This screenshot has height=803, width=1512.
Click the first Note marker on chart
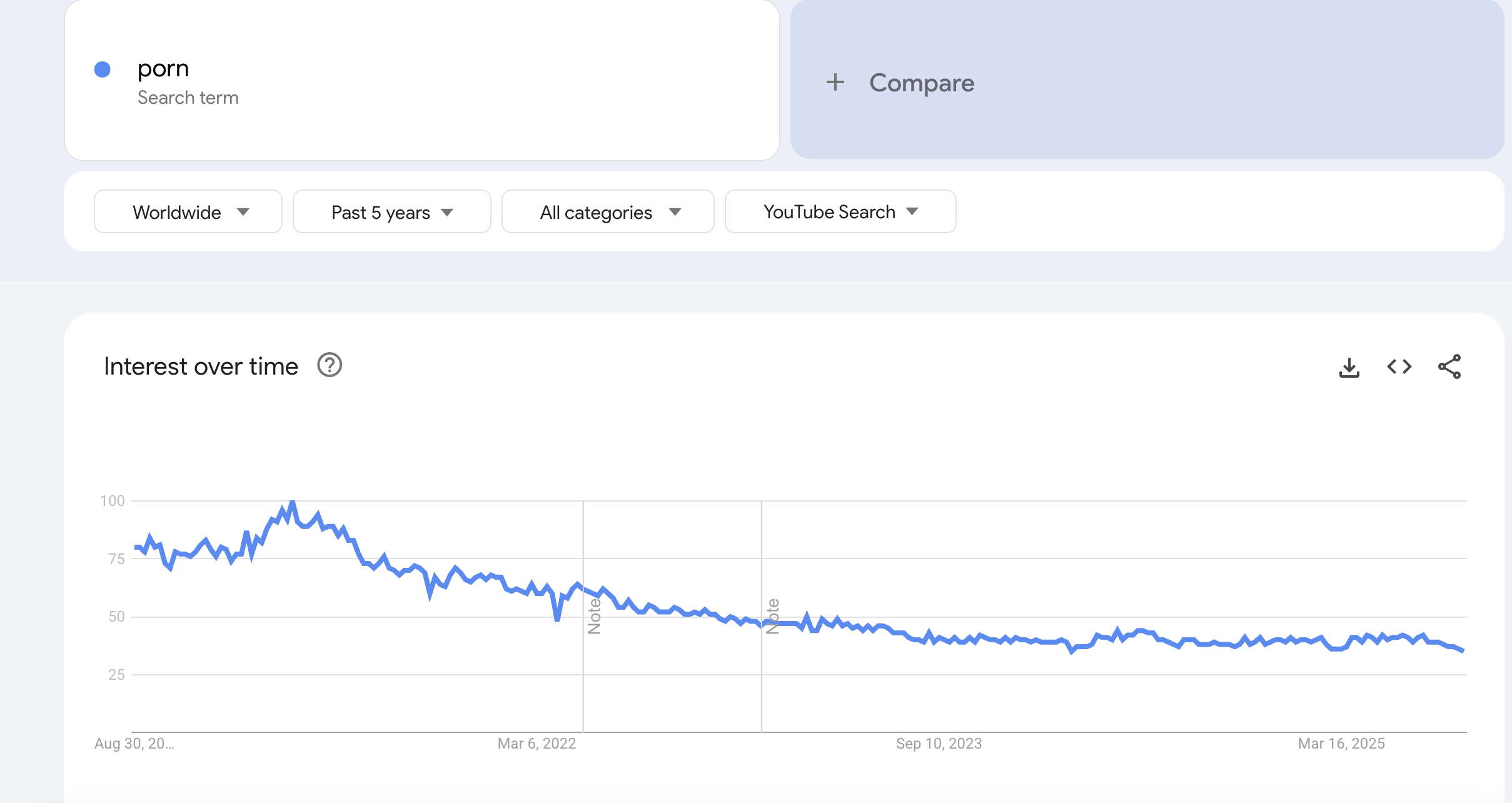coord(594,616)
